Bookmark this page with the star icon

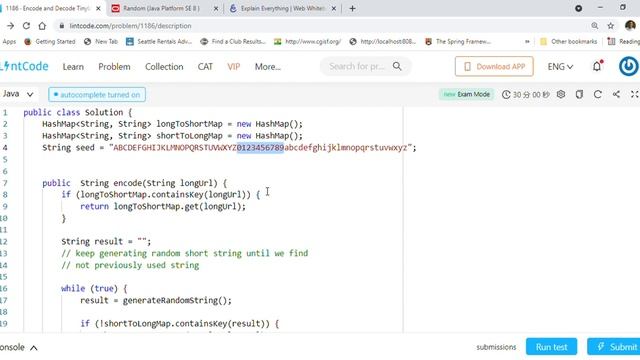(x=611, y=26)
